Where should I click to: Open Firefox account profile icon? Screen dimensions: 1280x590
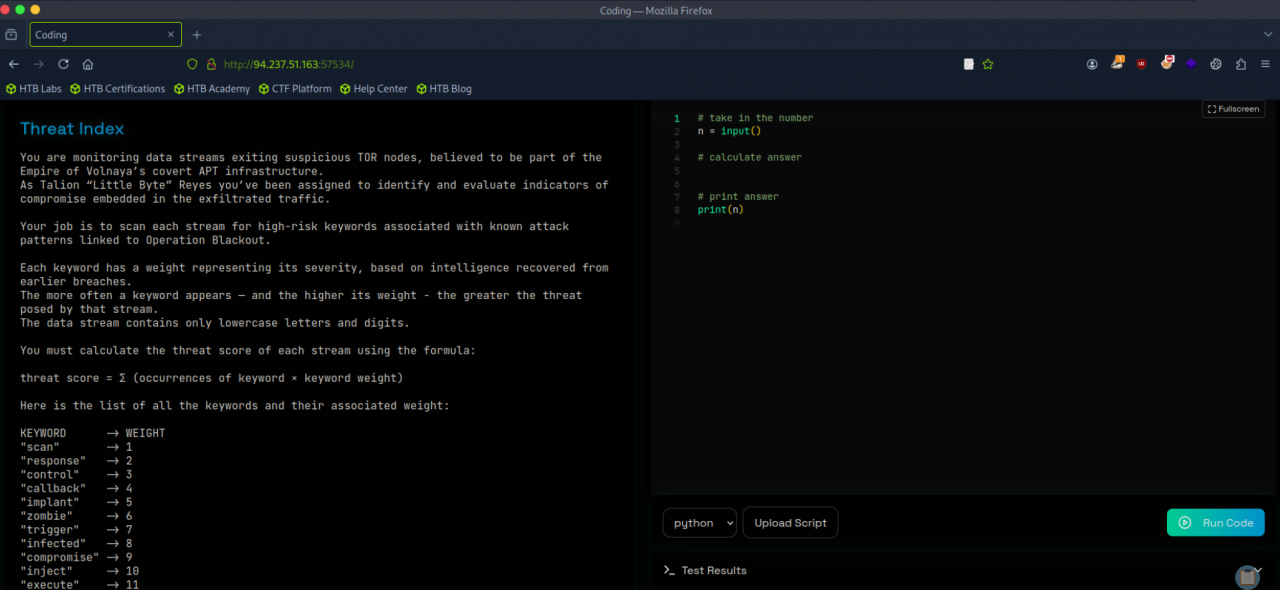[x=1092, y=64]
